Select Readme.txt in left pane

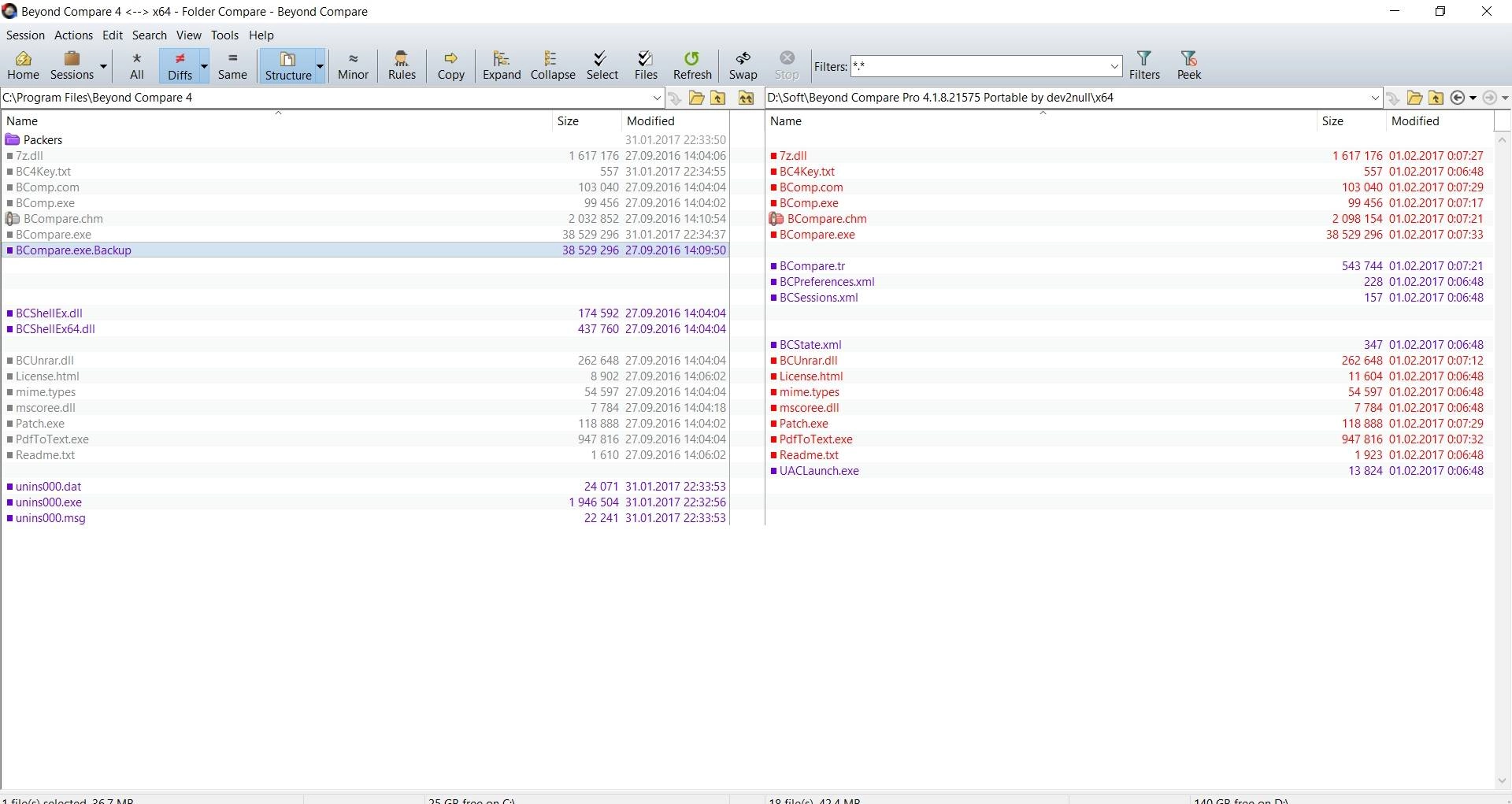click(x=365, y=455)
